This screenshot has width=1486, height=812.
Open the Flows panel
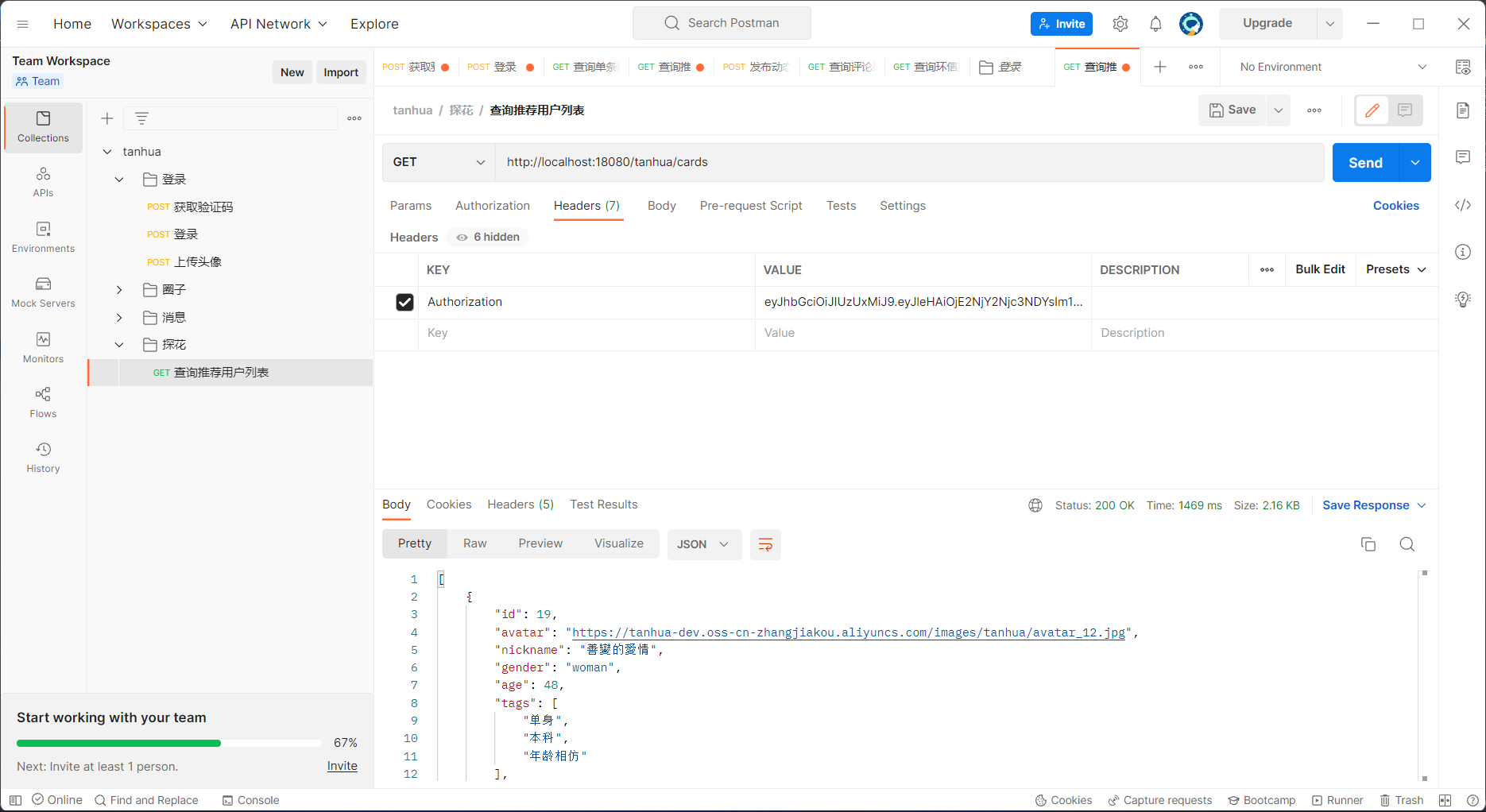coord(43,403)
